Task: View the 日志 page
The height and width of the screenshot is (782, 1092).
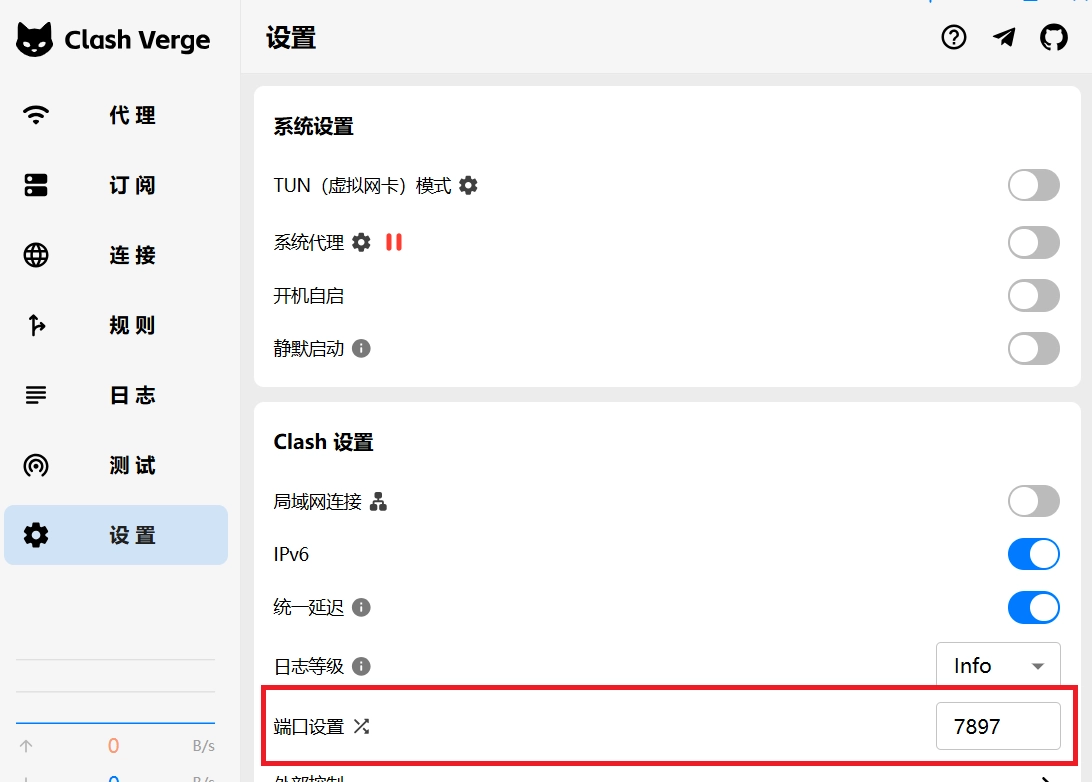Action: tap(116, 395)
